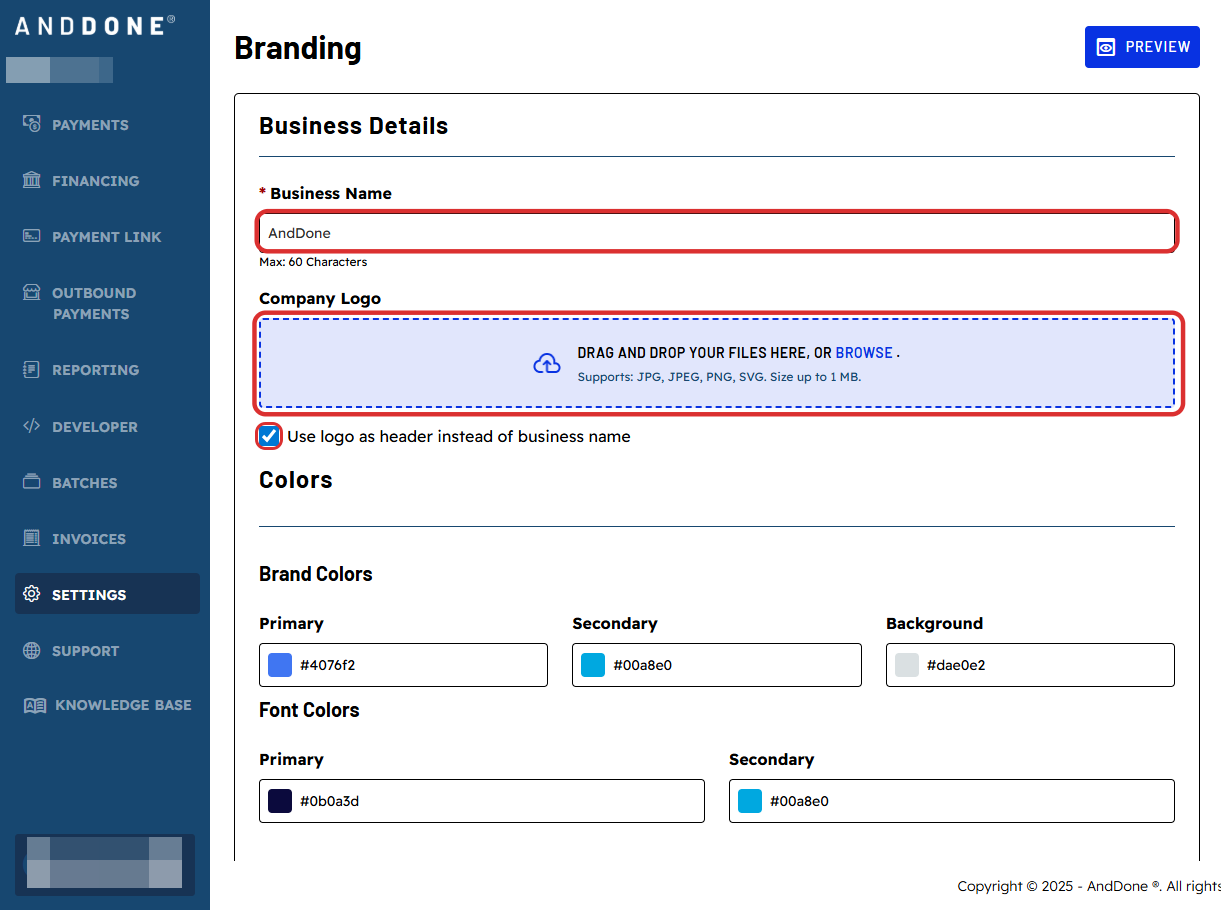The image size is (1221, 910).
Task: Click the Batches briefcase icon
Action: [31, 482]
